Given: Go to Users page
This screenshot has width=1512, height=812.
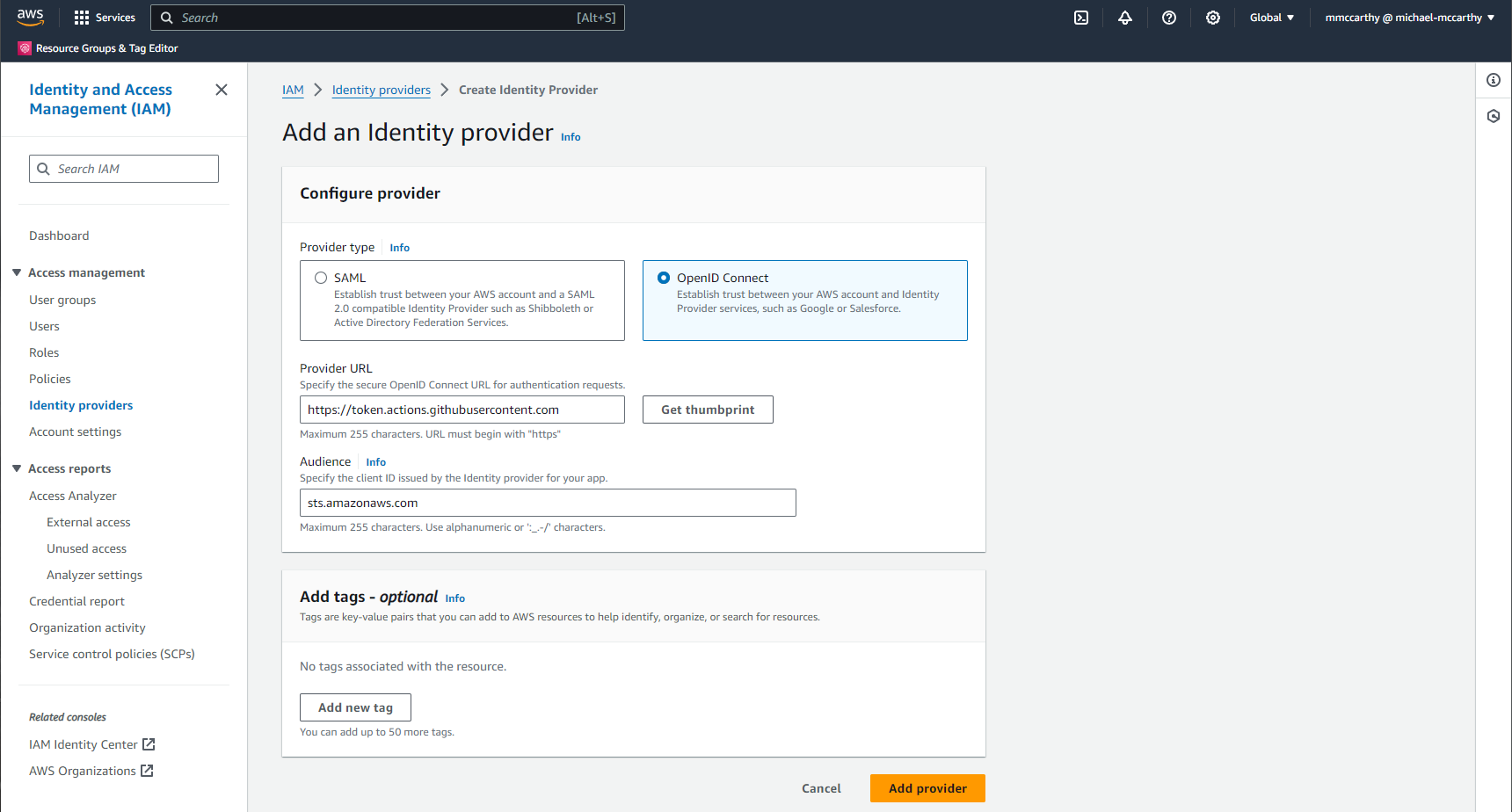Looking at the screenshot, I should [x=44, y=326].
